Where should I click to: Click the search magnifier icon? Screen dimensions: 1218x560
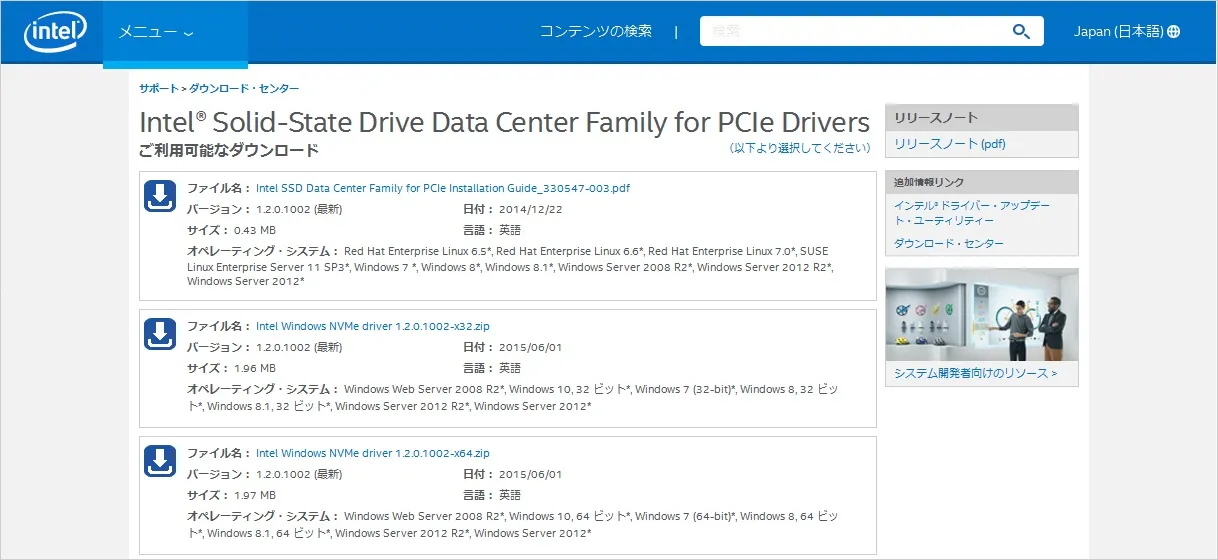pos(1021,31)
